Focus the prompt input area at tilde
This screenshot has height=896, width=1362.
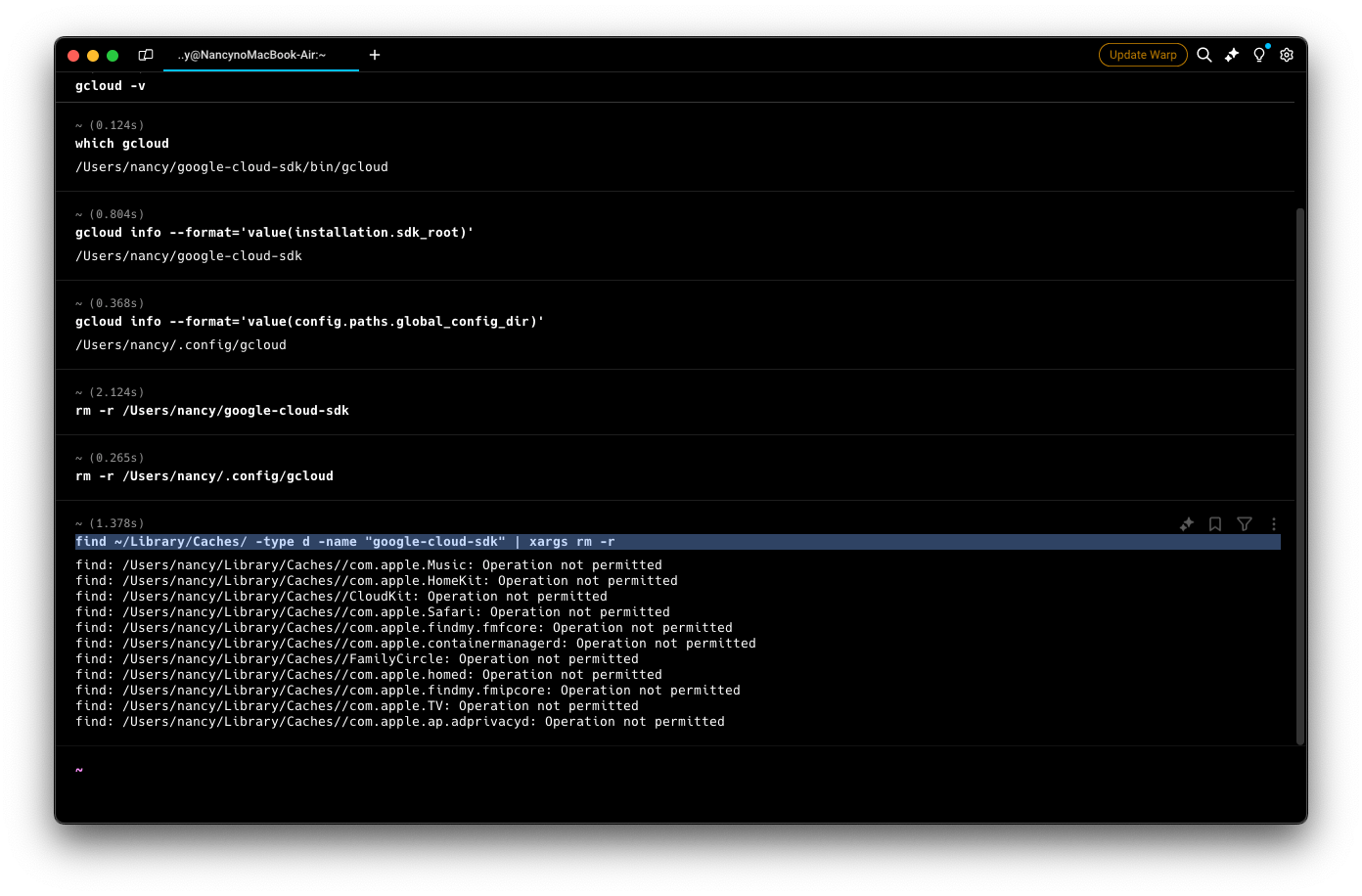675,771
